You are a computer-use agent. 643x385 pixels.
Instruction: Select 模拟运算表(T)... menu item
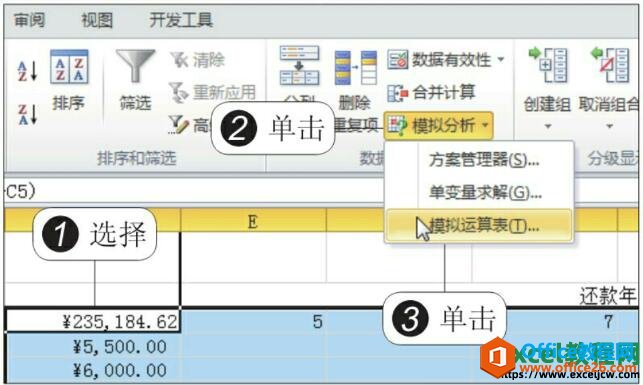click(479, 225)
